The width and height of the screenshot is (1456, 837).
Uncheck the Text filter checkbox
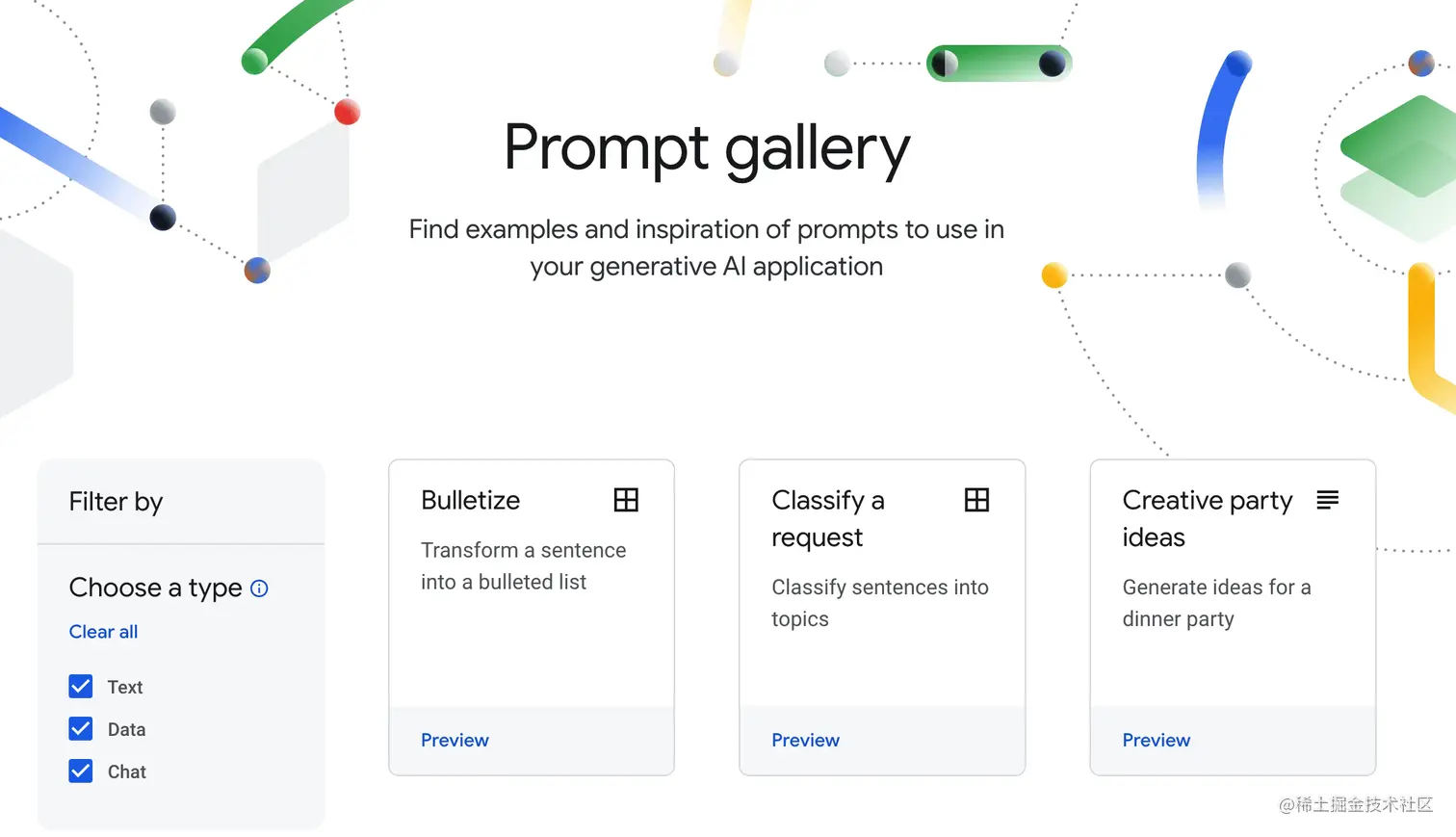81,687
